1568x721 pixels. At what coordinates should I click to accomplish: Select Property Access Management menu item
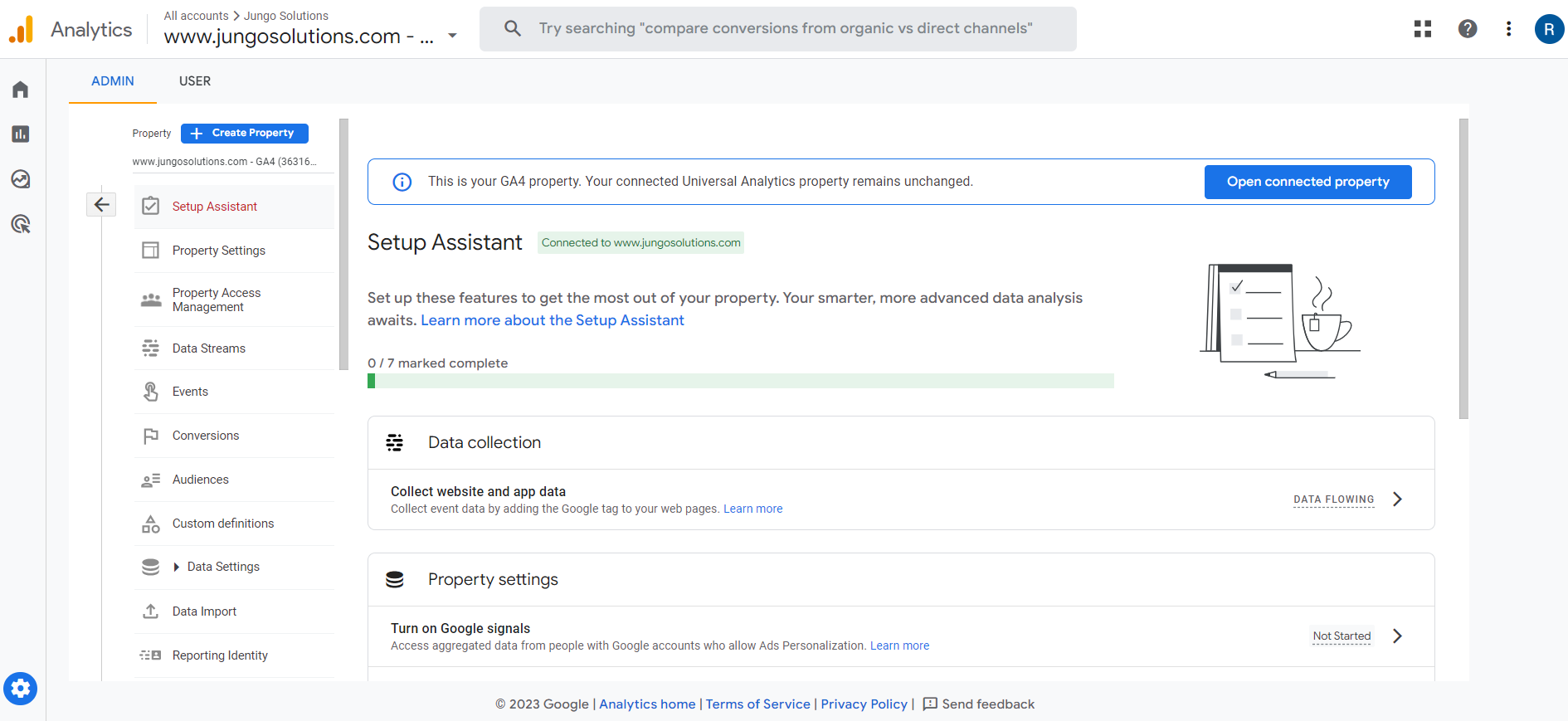(x=235, y=300)
